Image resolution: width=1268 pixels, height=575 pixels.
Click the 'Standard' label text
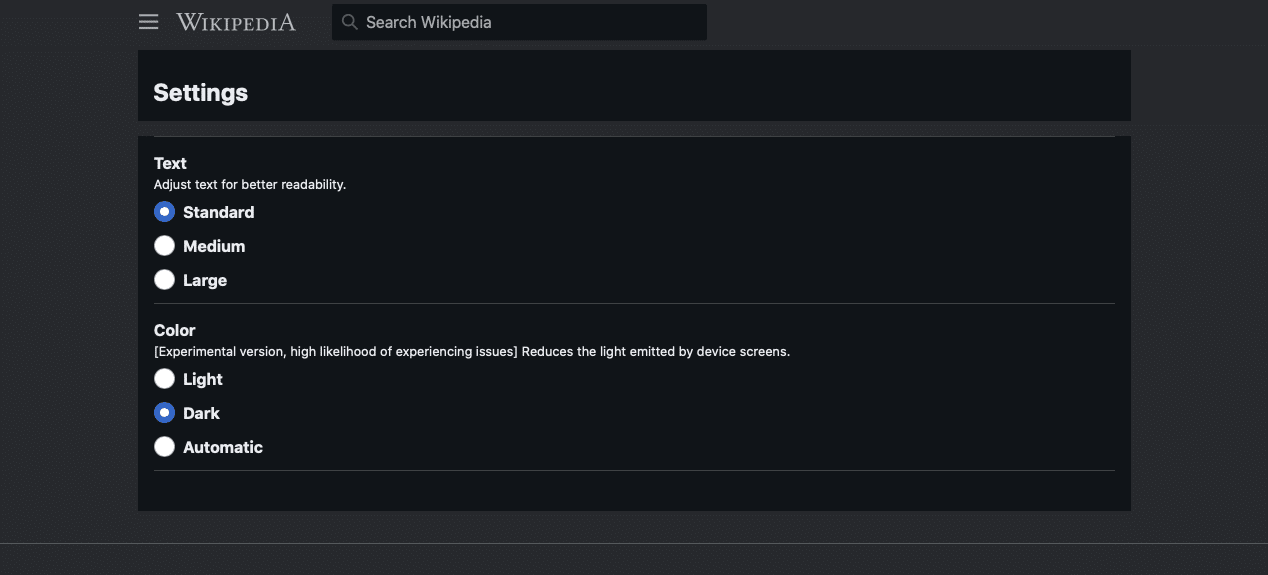click(218, 212)
